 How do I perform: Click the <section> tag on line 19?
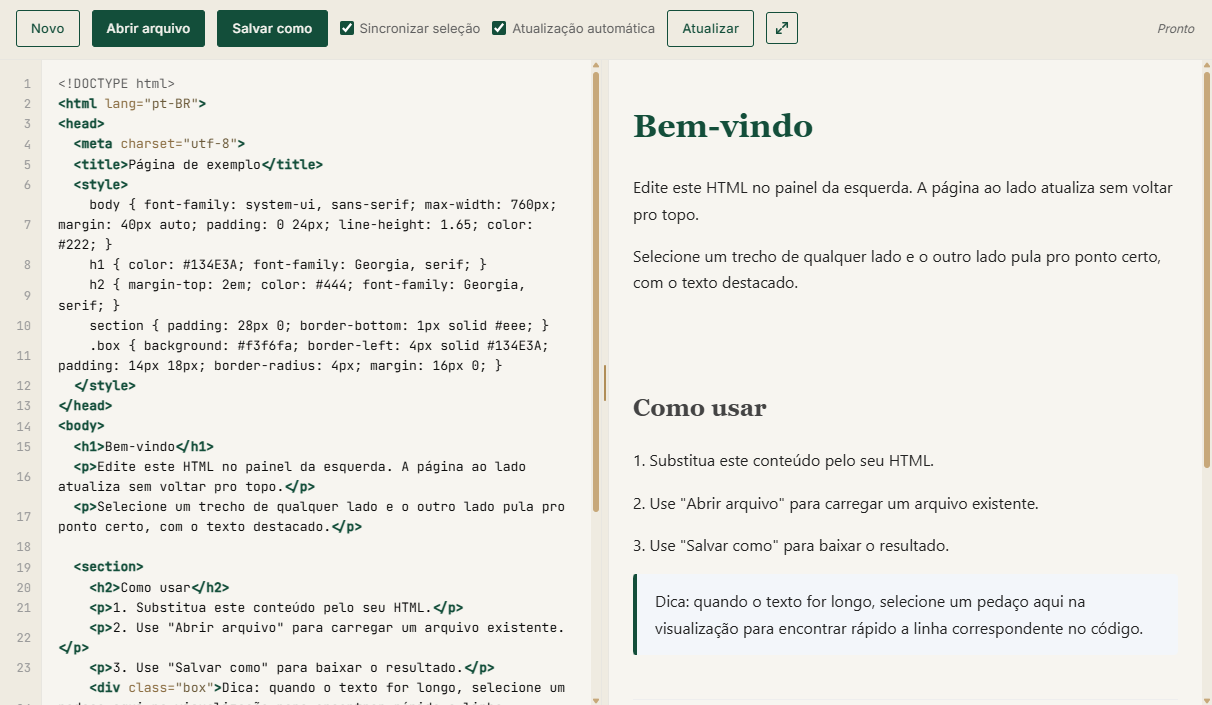click(108, 567)
